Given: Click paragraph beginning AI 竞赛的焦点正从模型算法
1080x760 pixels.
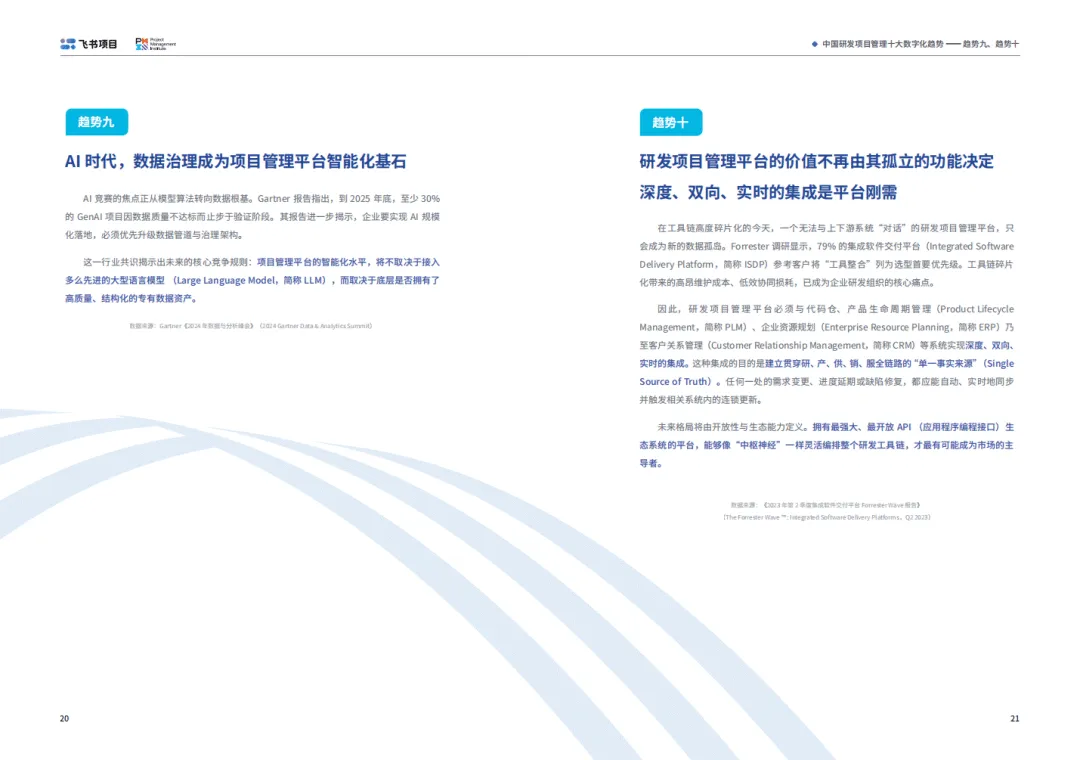Looking at the screenshot, I should point(252,216).
